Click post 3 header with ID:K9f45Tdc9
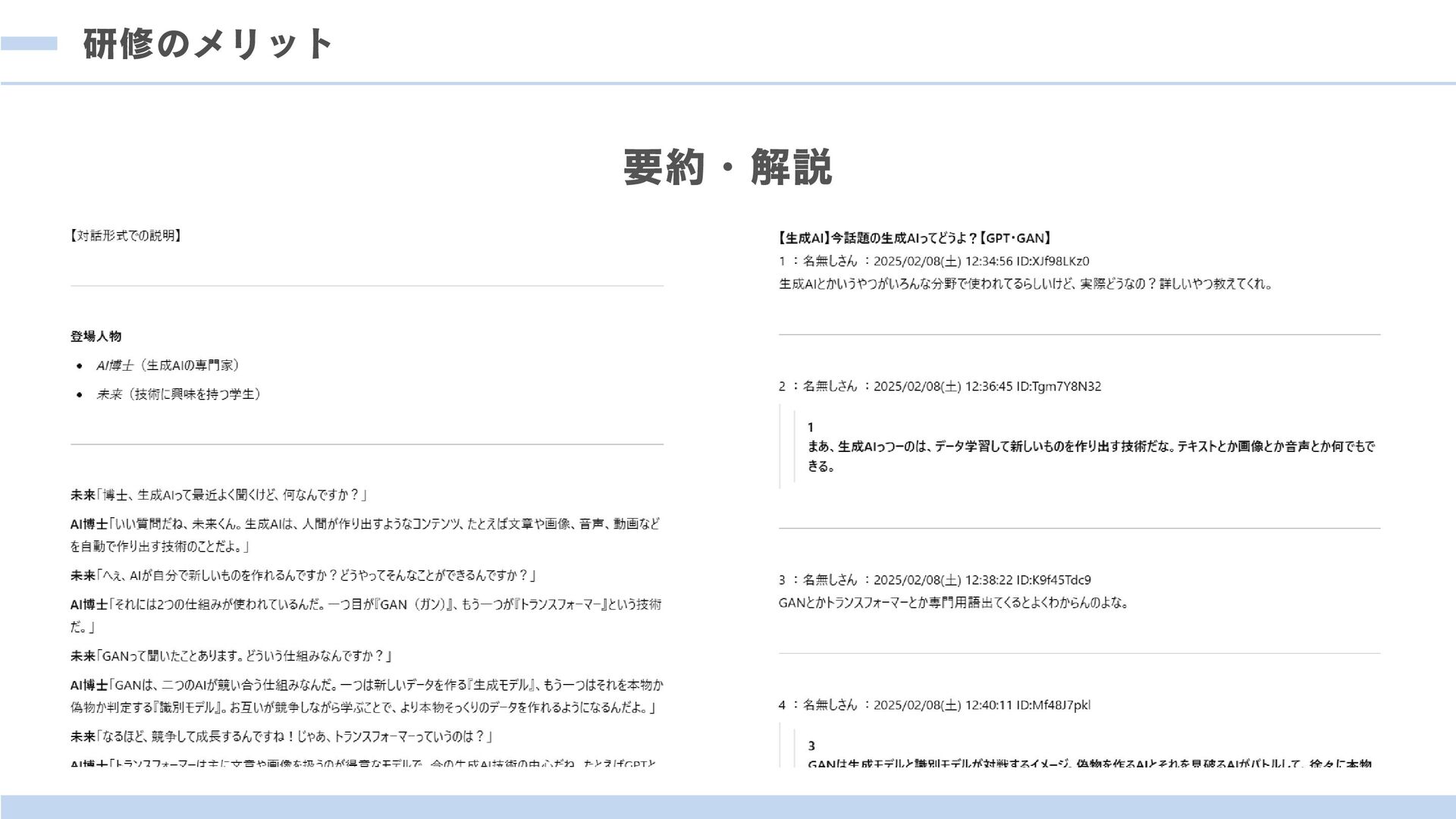This screenshot has height=819, width=1456. [x=934, y=580]
